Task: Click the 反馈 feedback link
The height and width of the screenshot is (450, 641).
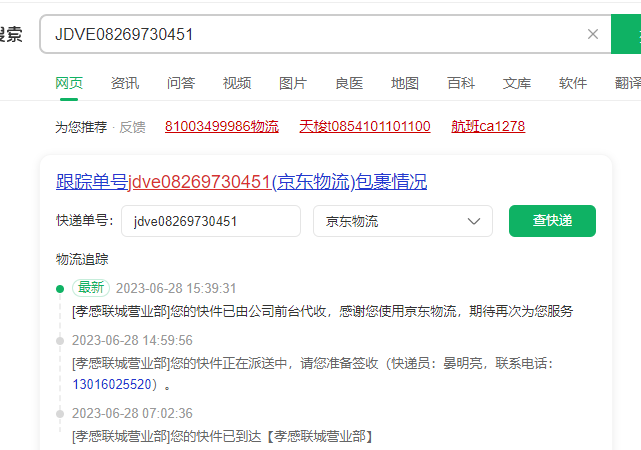Action: [x=133, y=127]
